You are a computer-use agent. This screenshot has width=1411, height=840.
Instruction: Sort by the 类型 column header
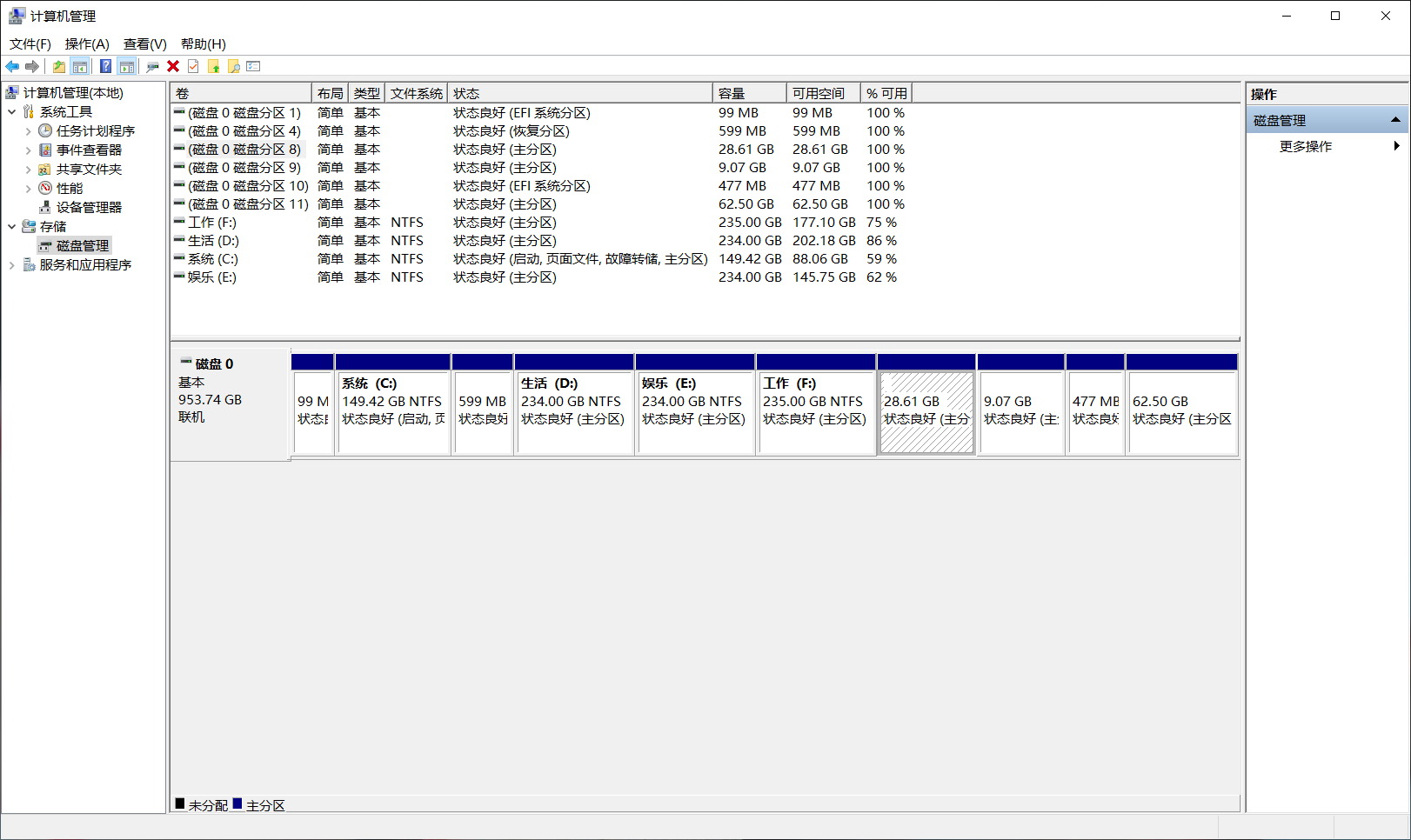pos(366,93)
